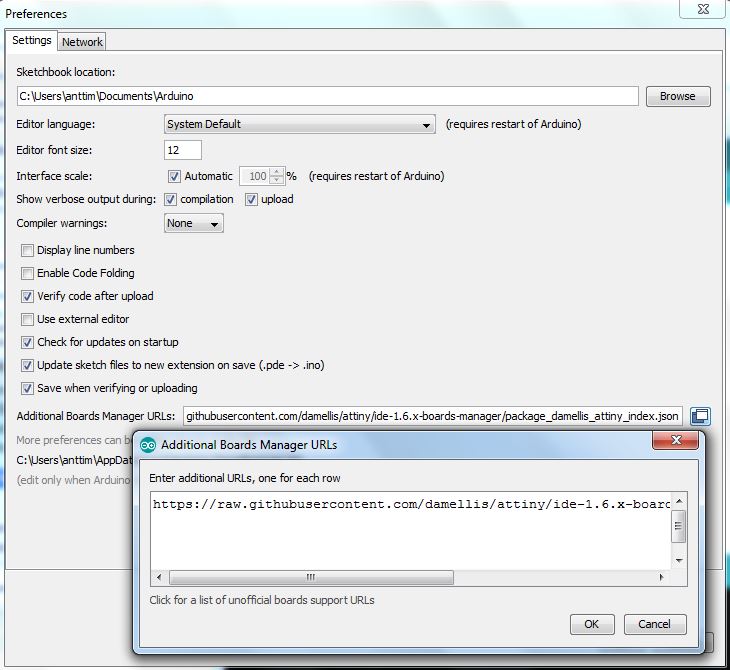Image resolution: width=730 pixels, height=670 pixels.
Task: Enable Code Folding checkbox
Action: (x=27, y=273)
